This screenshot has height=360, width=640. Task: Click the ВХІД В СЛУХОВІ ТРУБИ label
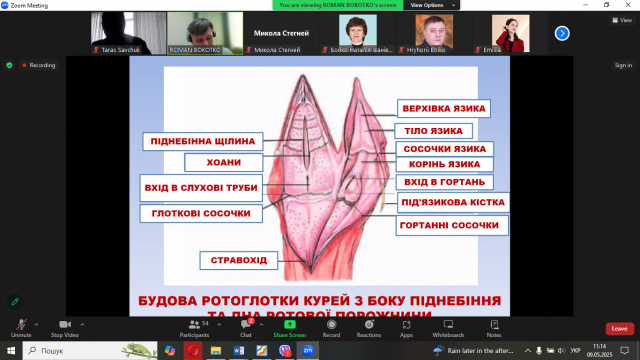point(201,188)
